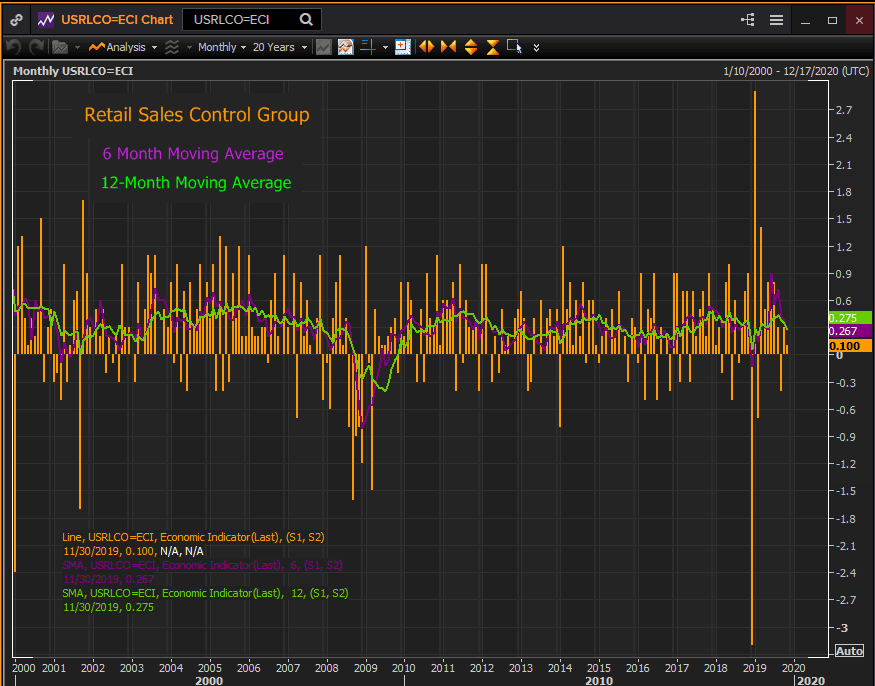Click the vertical compress arrows icon

[x=492, y=47]
